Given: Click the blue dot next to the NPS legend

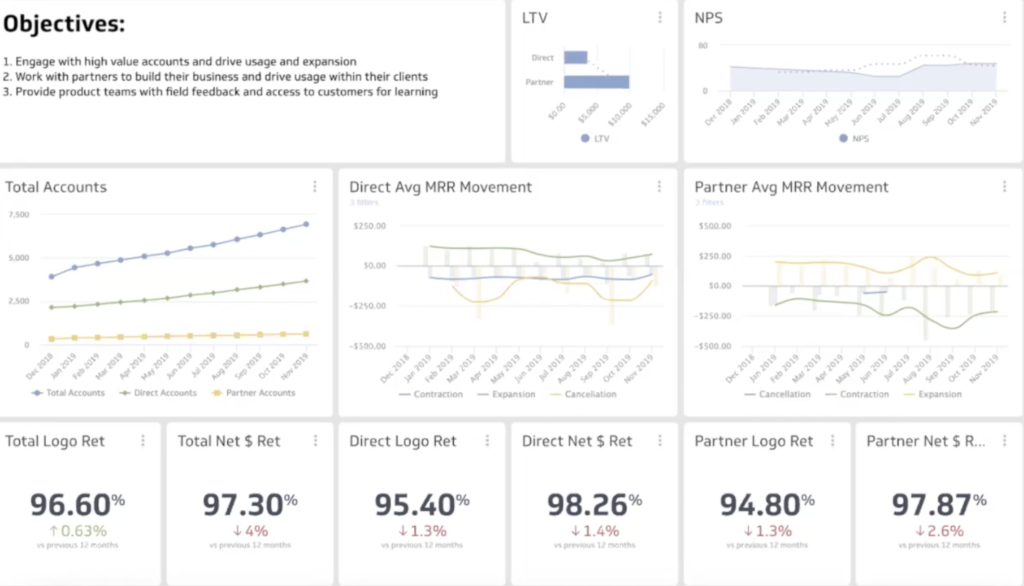Looking at the screenshot, I should (x=842, y=139).
